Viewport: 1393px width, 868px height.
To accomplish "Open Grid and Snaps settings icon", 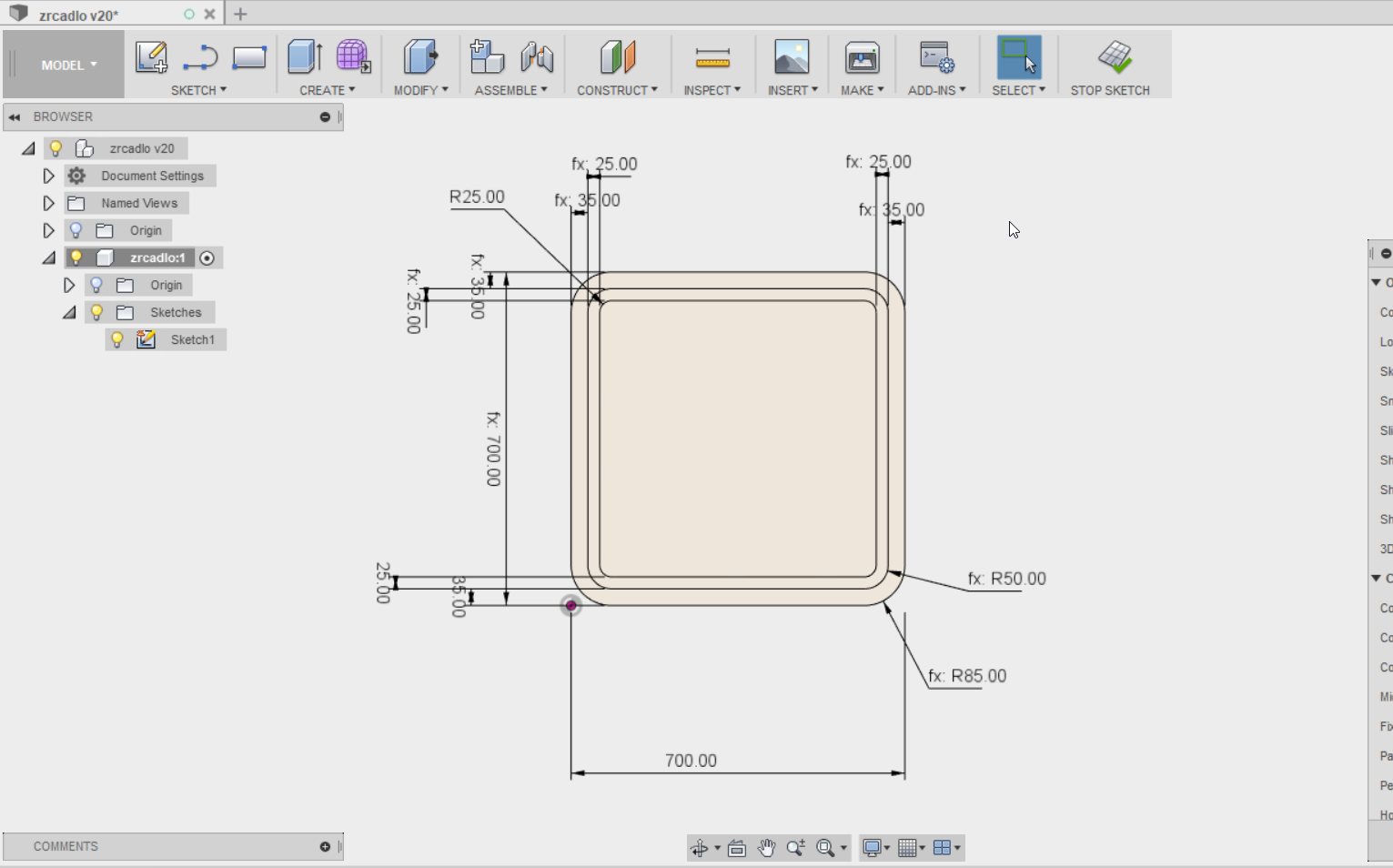I will (x=907, y=848).
